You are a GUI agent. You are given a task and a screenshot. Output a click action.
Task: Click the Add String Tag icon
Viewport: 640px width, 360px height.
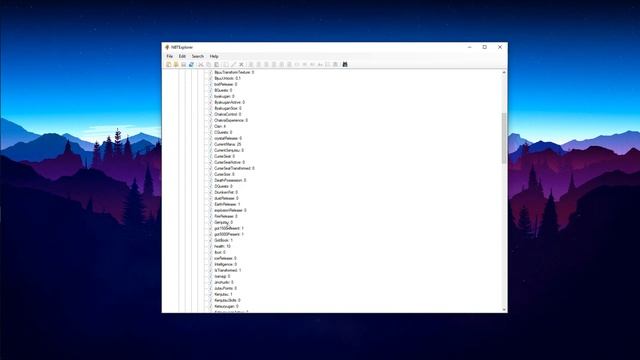[320, 64]
